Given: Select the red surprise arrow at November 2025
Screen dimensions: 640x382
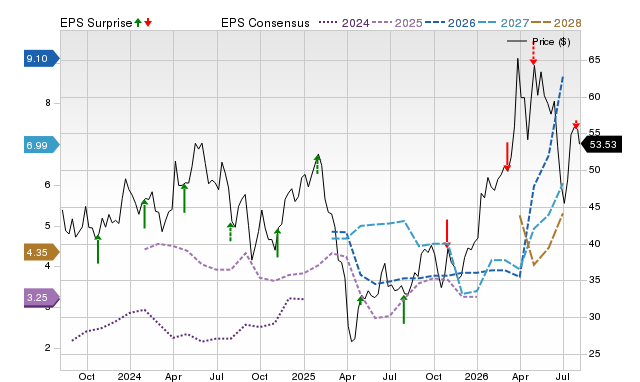Looking at the screenshot, I should pos(447,233).
